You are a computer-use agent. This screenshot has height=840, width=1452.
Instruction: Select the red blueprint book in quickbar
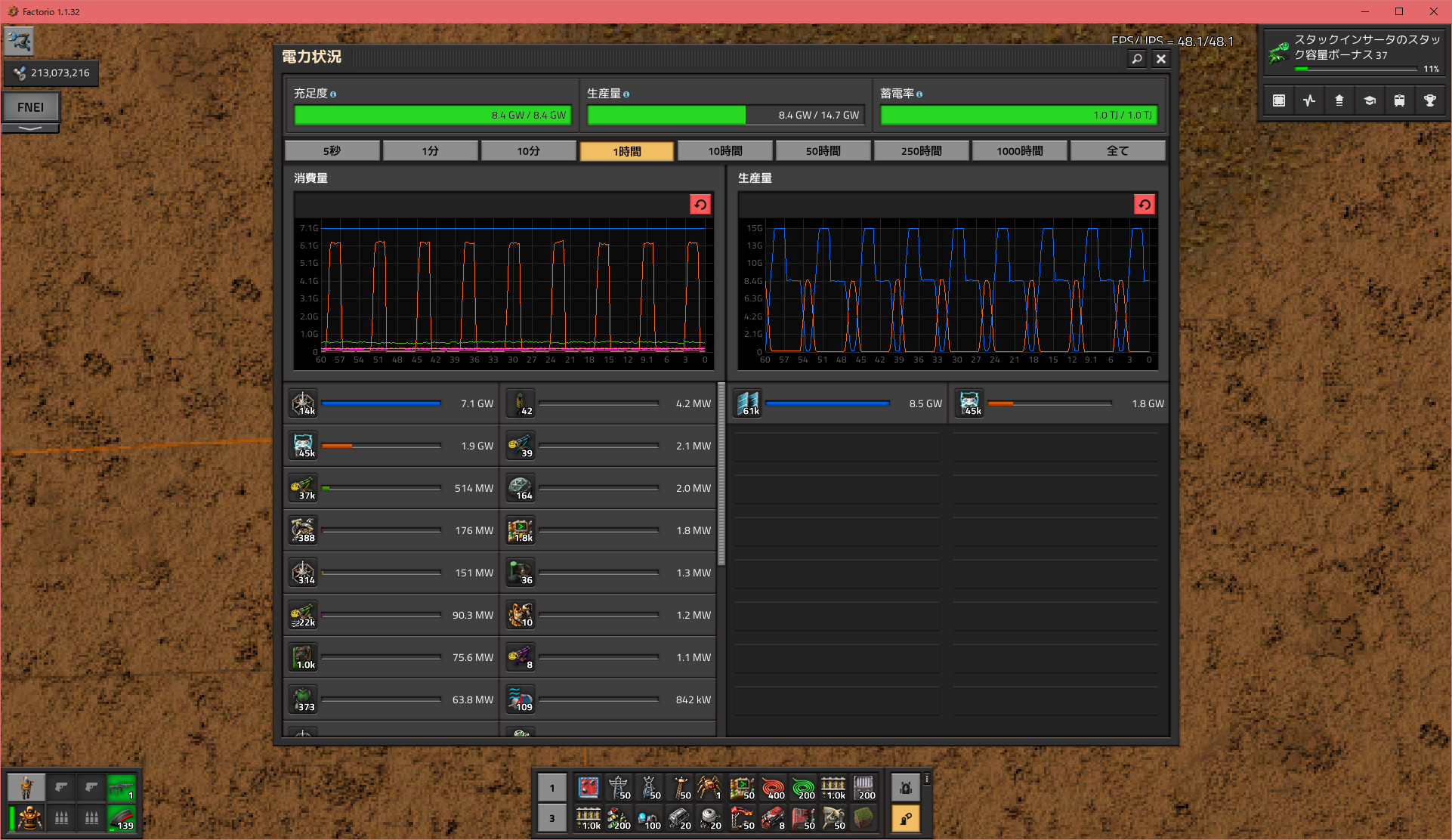point(589,788)
